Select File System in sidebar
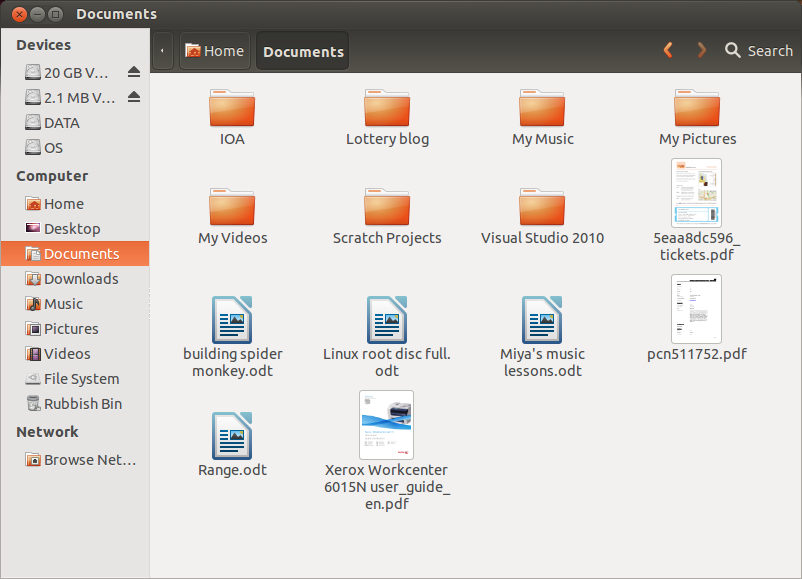802x579 pixels. [81, 379]
